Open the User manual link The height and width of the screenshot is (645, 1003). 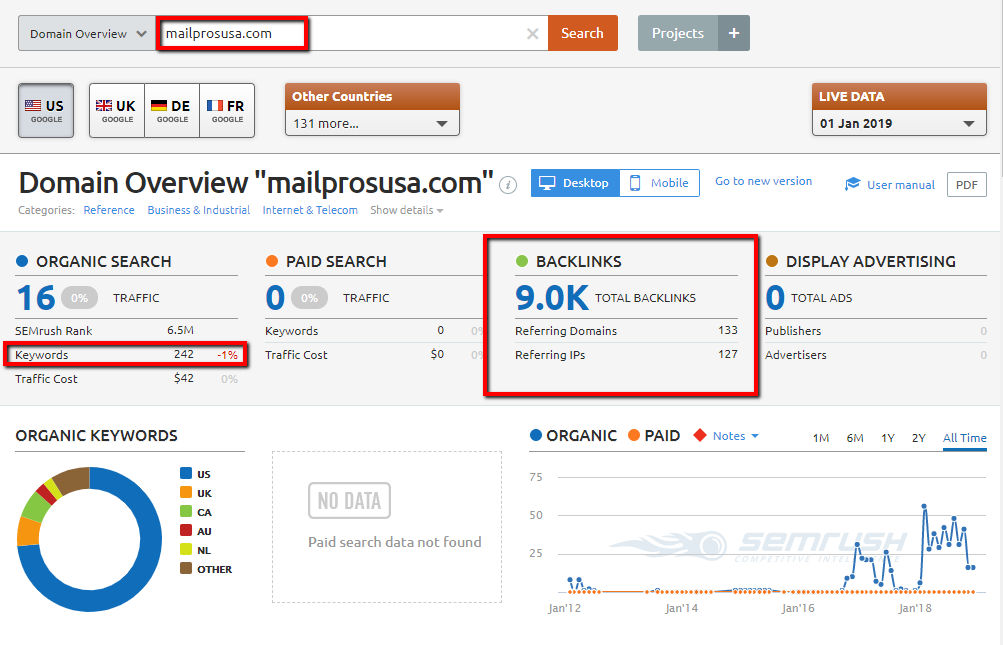pyautogui.click(x=901, y=185)
